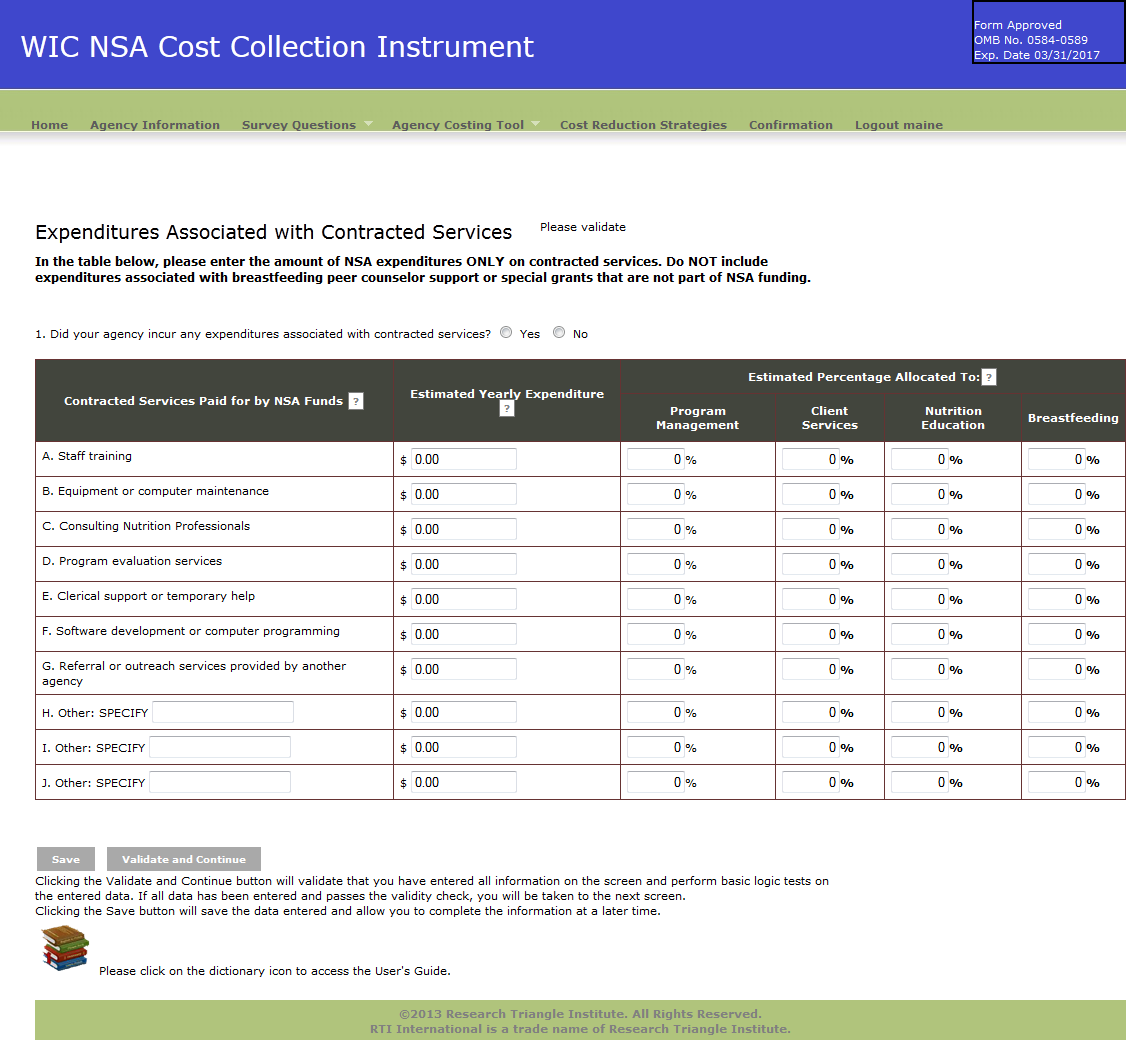Click Consulting Nutrition Professionals expenditure field
The height and width of the screenshot is (1040, 1126).
[463, 529]
